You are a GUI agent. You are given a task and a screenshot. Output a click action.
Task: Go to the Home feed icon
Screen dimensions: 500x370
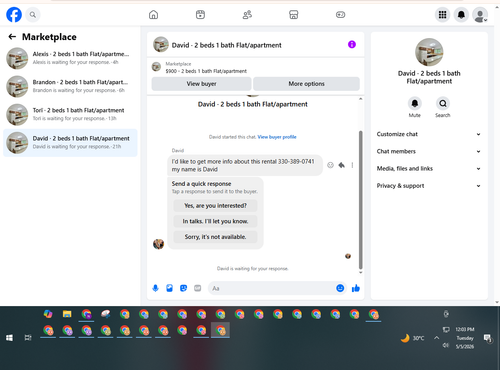pyautogui.click(x=153, y=15)
